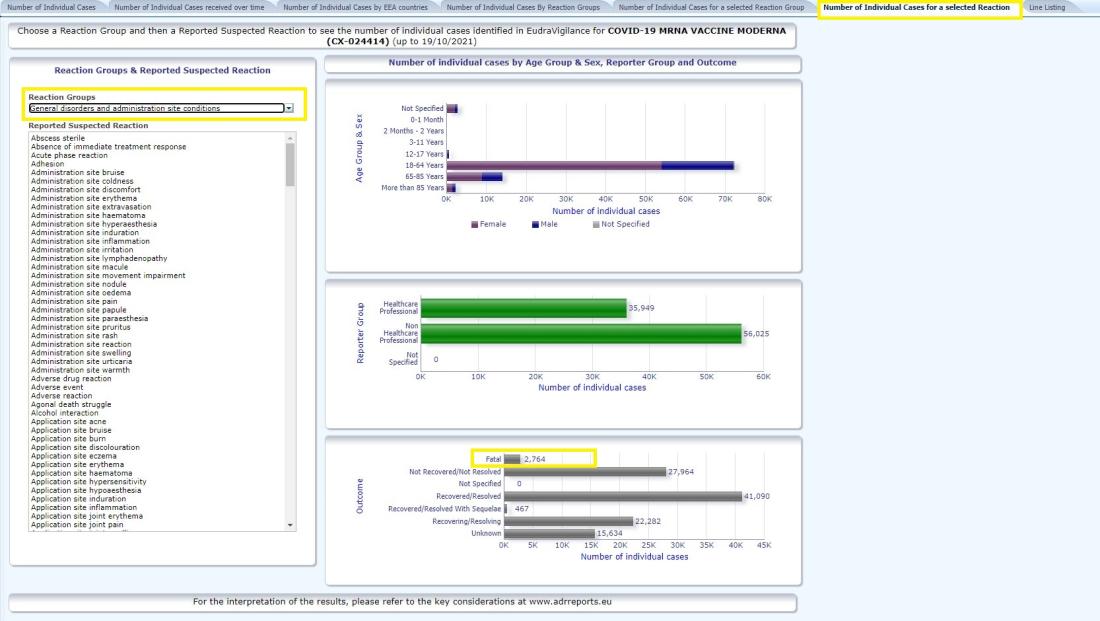Select the 'Adhesion' reaction
This screenshot has height=621, width=1100.
pyautogui.click(x=47, y=163)
